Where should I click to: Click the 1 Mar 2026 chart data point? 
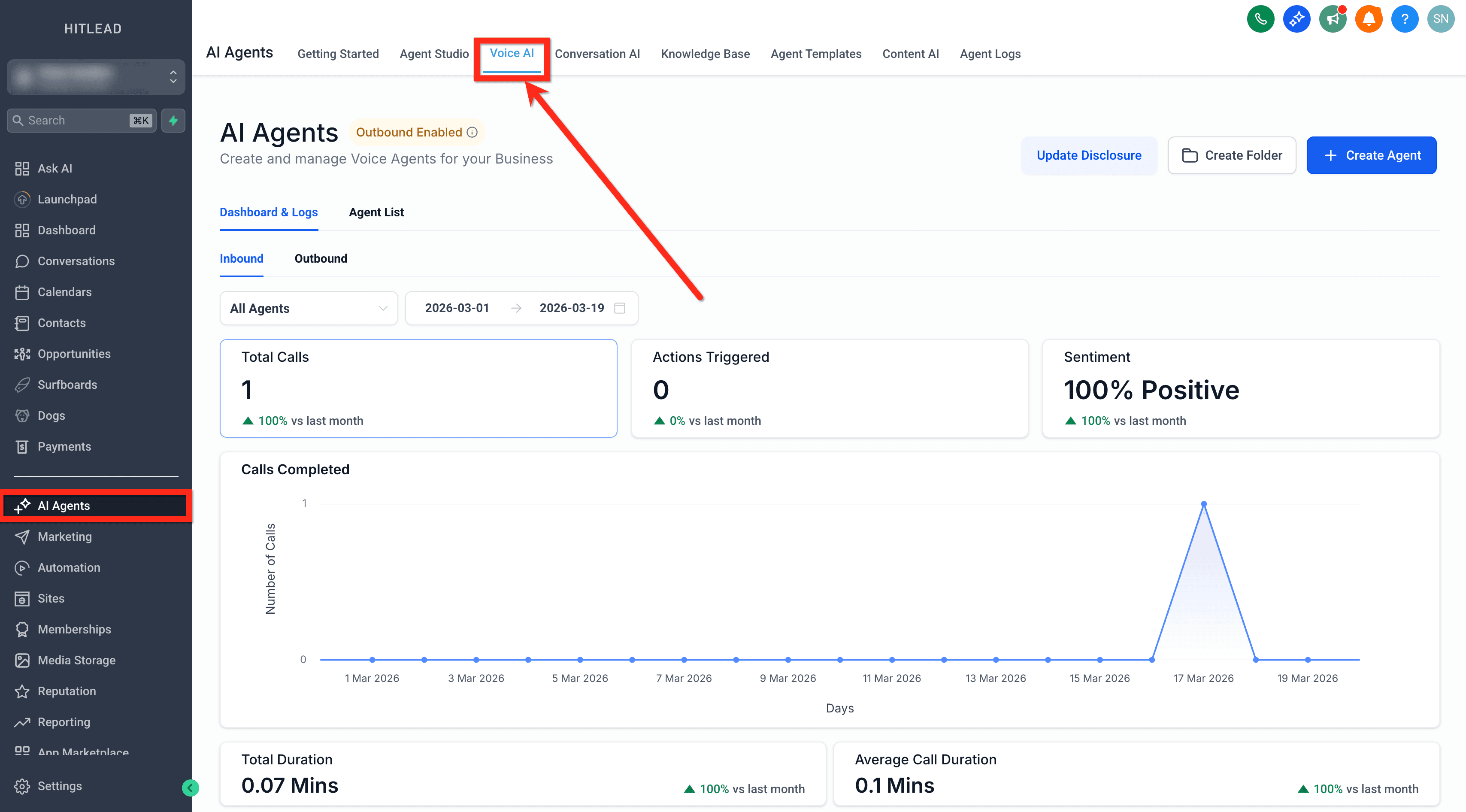coord(372,660)
